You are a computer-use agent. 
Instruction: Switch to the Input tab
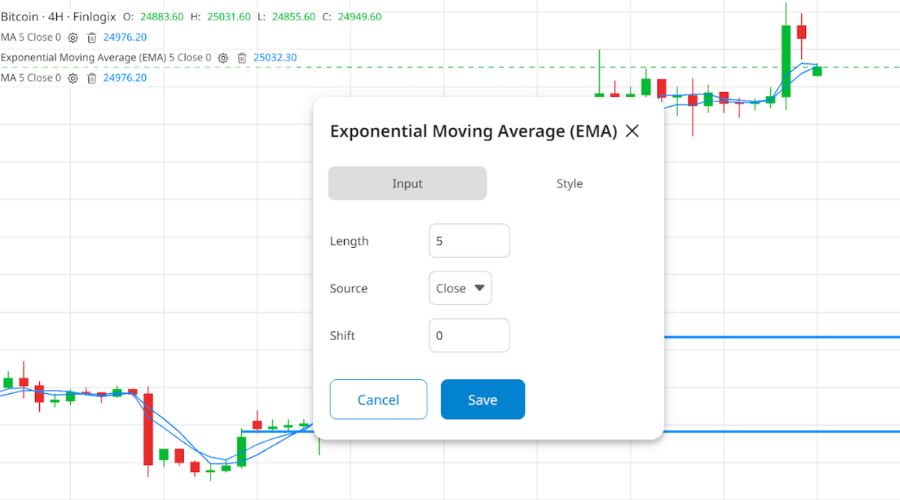pyautogui.click(x=407, y=184)
